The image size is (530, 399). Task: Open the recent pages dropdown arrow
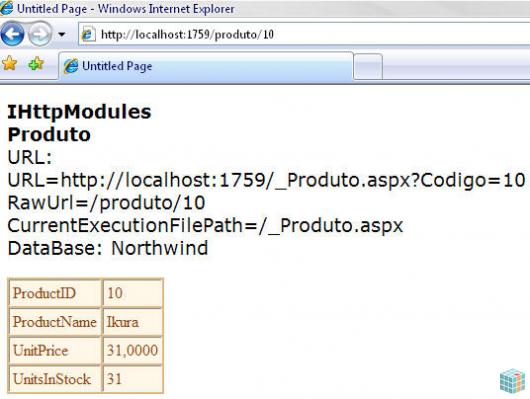coord(62,34)
